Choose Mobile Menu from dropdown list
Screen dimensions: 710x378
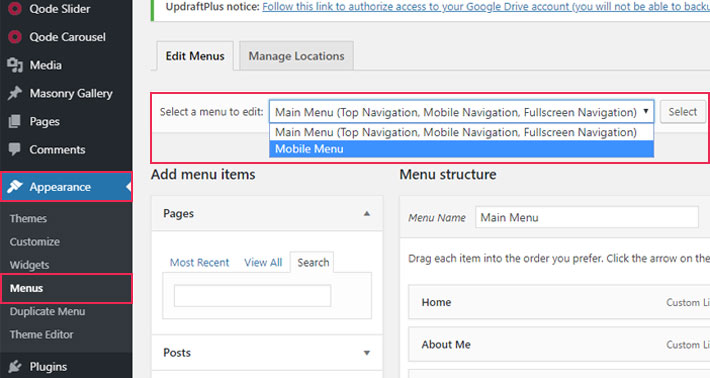pos(461,149)
